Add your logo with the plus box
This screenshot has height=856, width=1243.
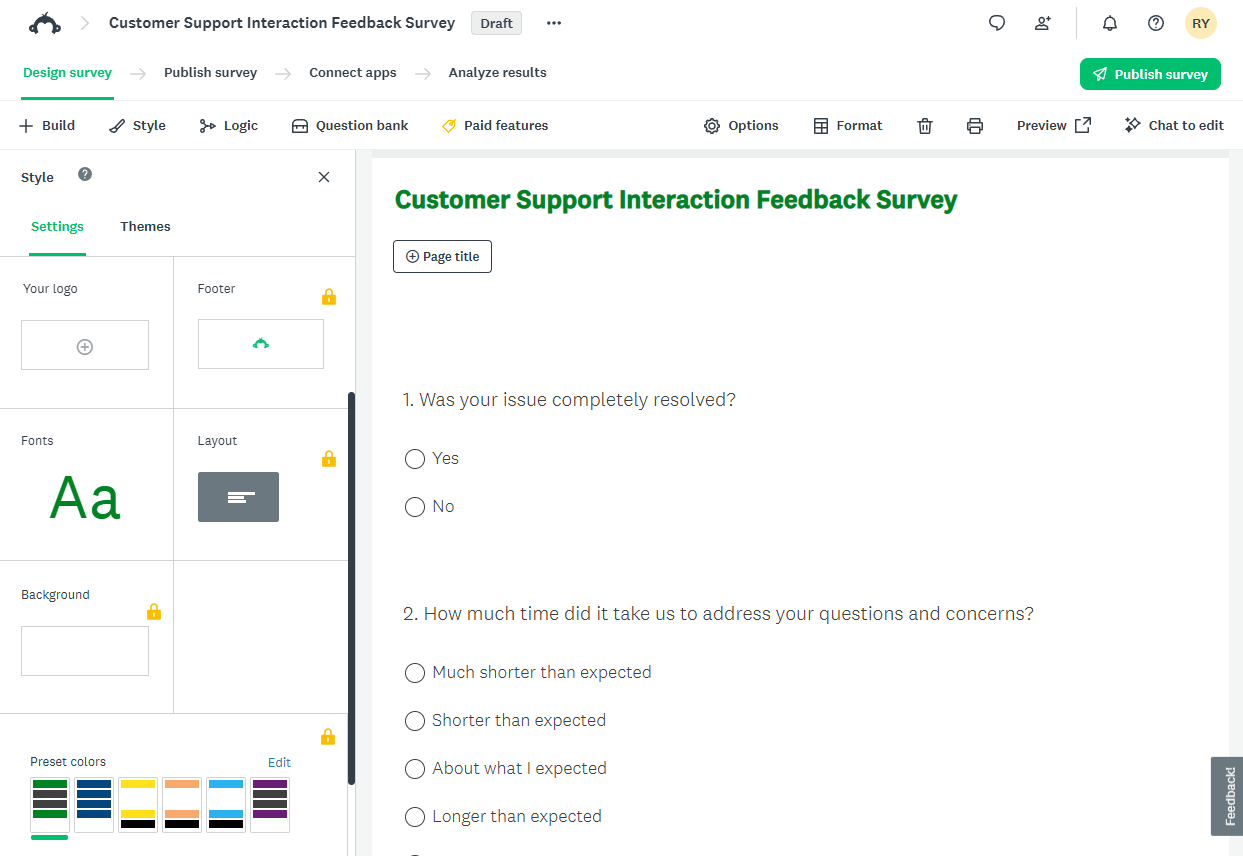85,345
